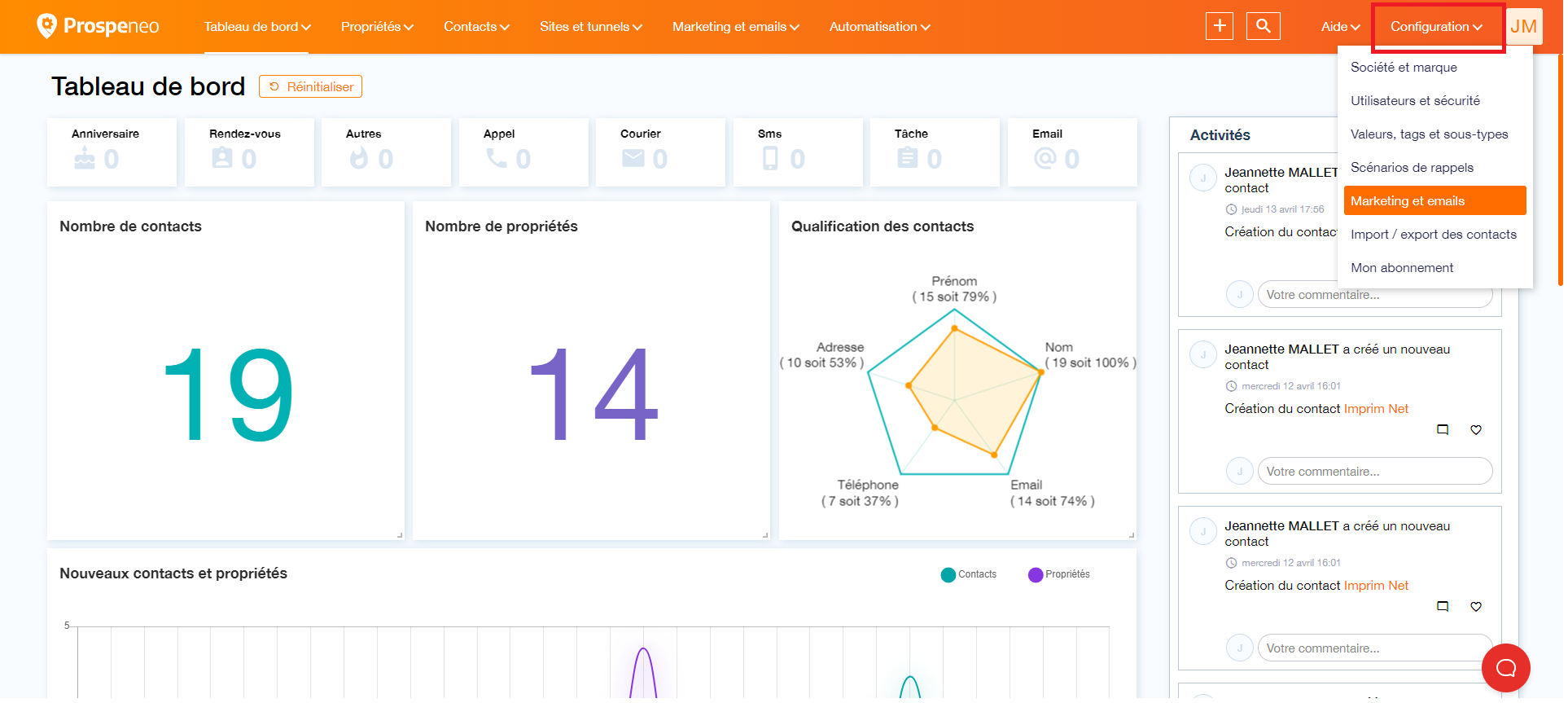Open Mon abonnement menu entry
The image size is (1568, 703).
1435,268
